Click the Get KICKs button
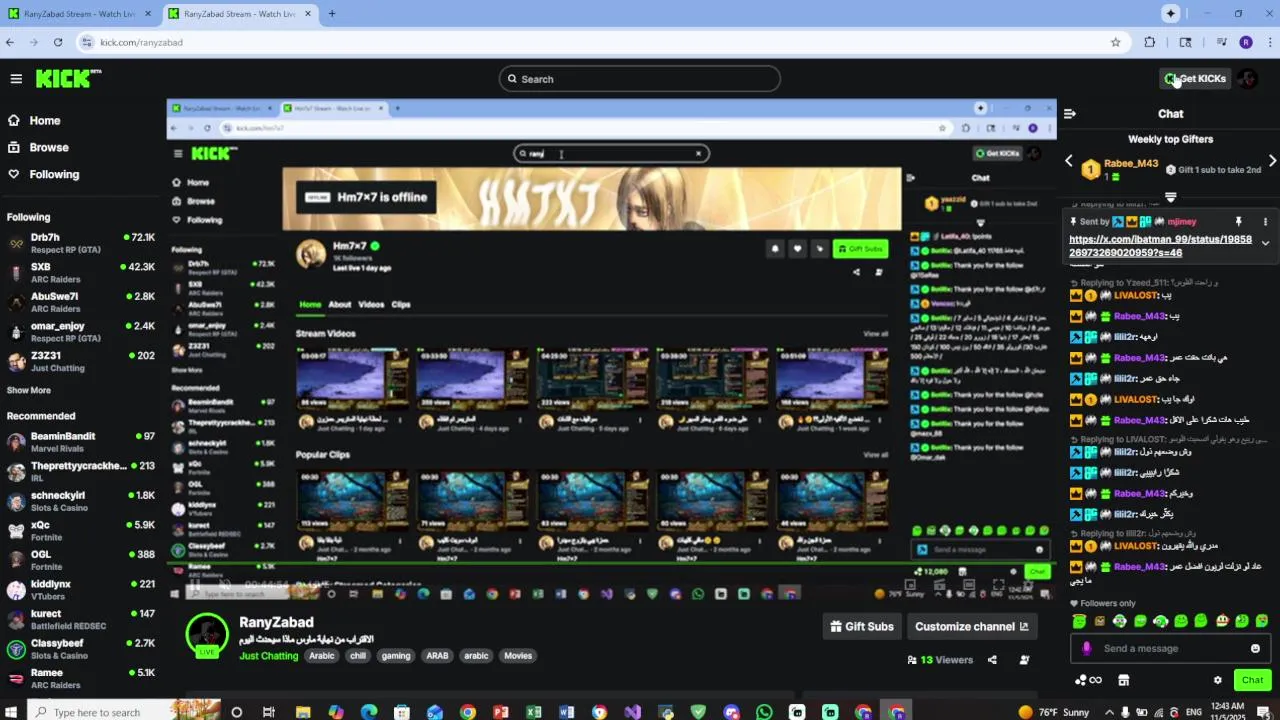1280x720 pixels. click(1195, 79)
